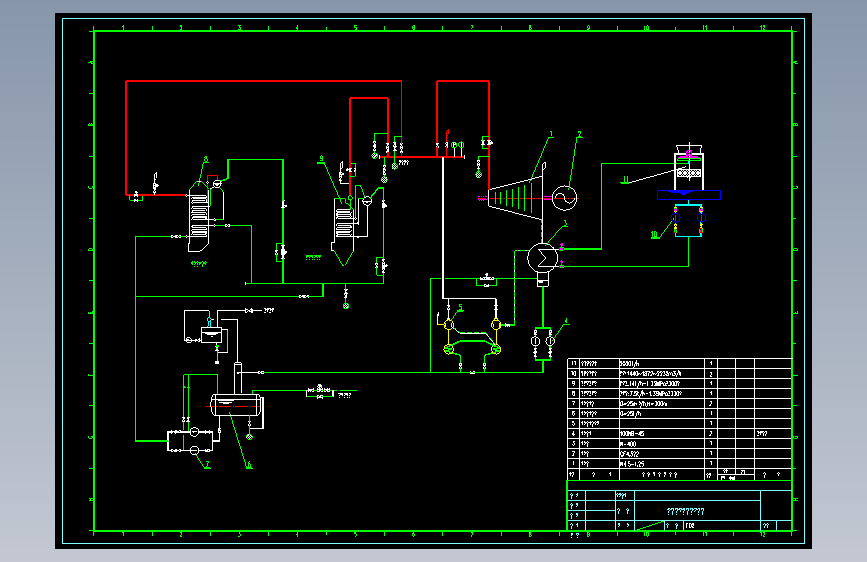Select boiler symbol labeled 8
867x562 pixels.
[199, 216]
